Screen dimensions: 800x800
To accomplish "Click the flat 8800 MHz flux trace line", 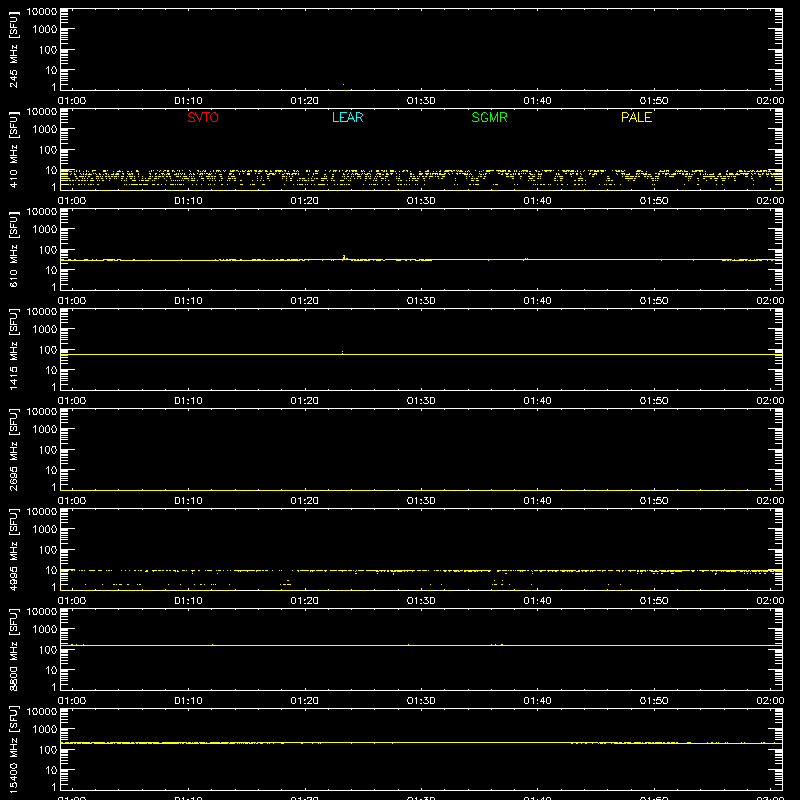I will (x=421, y=645).
